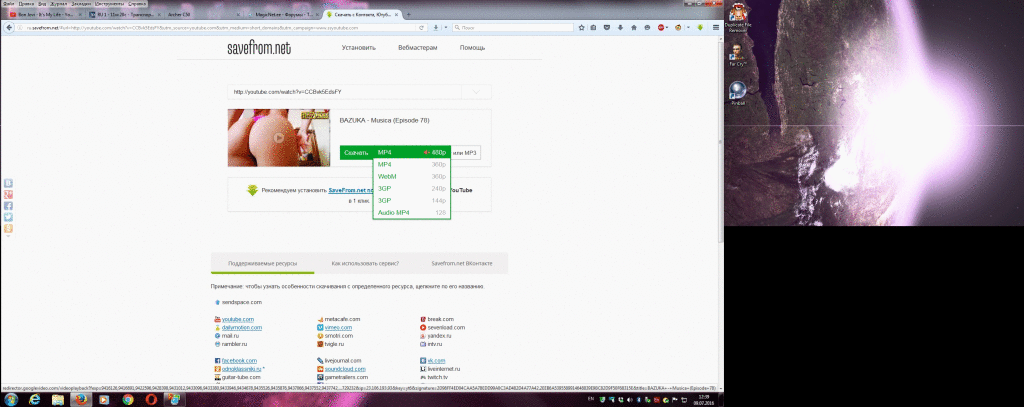The height and width of the screenshot is (407, 1024).
Task: Open Pinball desktop shortcut
Action: 738,93
